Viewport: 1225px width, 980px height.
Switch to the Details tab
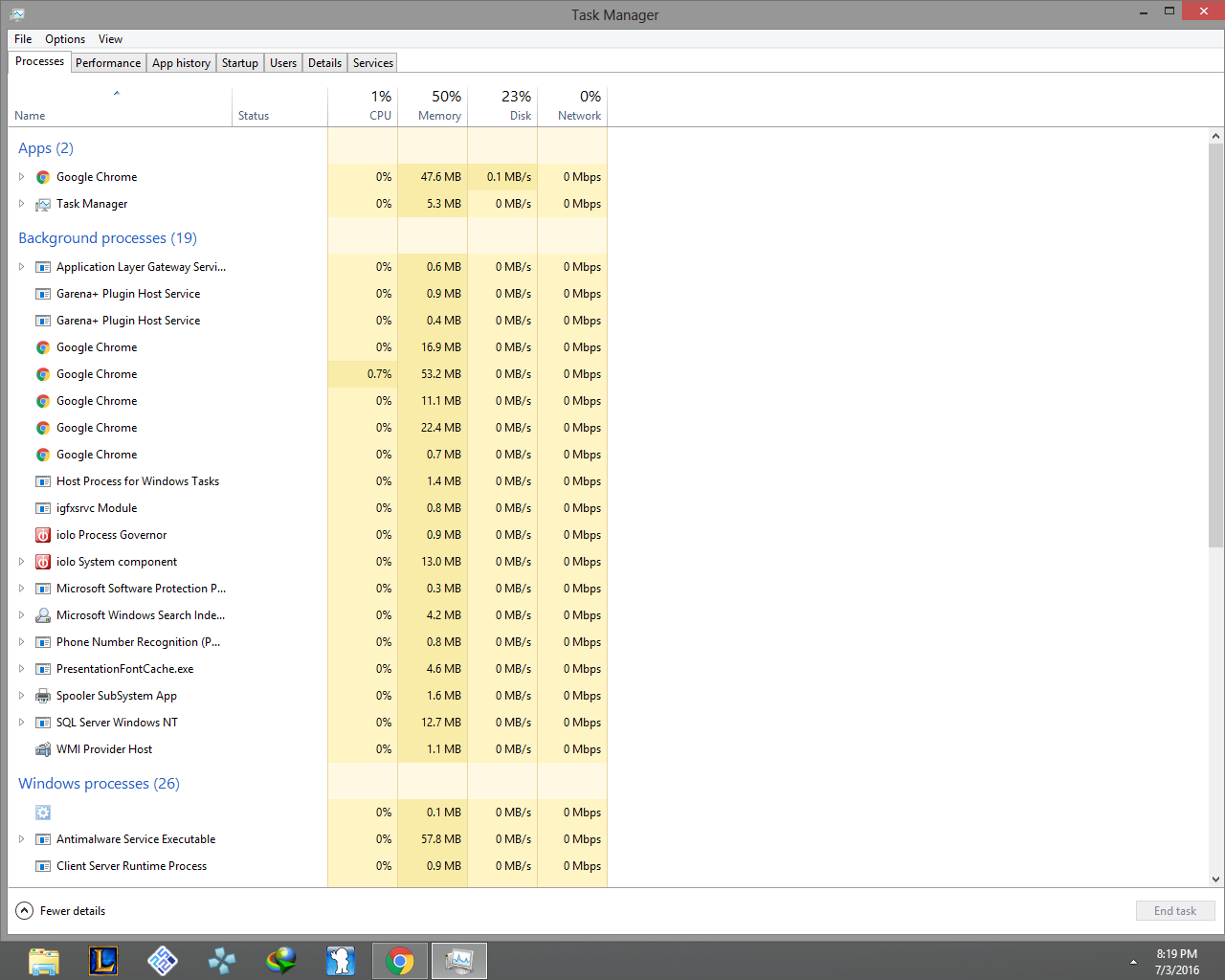point(324,63)
